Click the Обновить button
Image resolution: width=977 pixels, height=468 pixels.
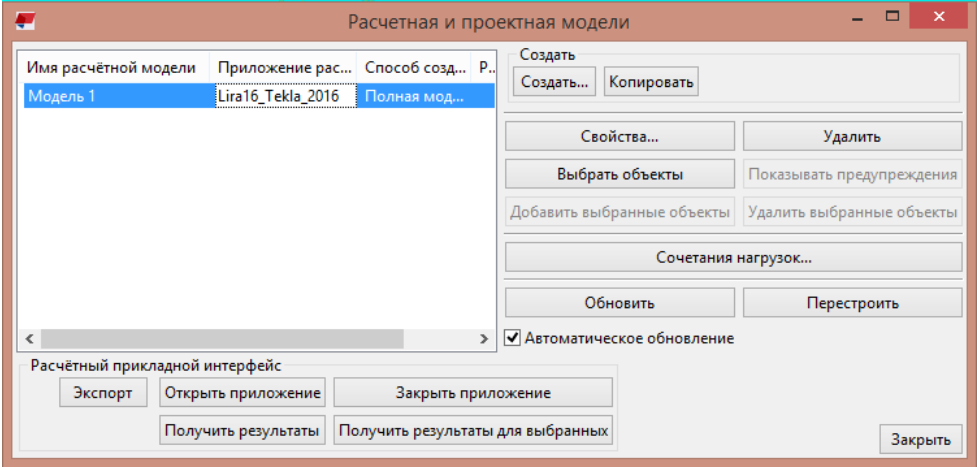pyautogui.click(x=619, y=302)
